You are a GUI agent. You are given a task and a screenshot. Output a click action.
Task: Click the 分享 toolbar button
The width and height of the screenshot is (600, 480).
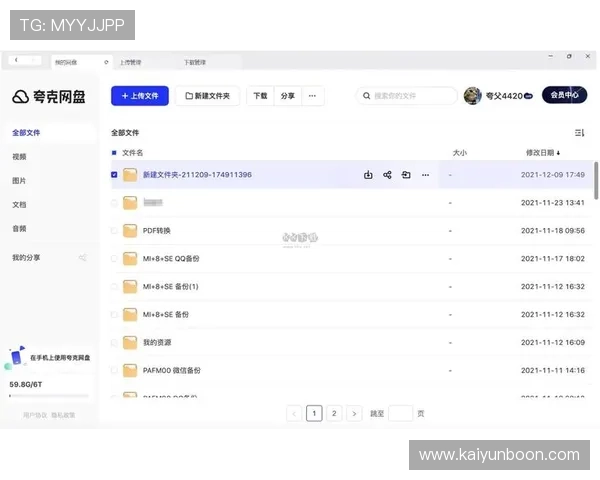coord(288,96)
